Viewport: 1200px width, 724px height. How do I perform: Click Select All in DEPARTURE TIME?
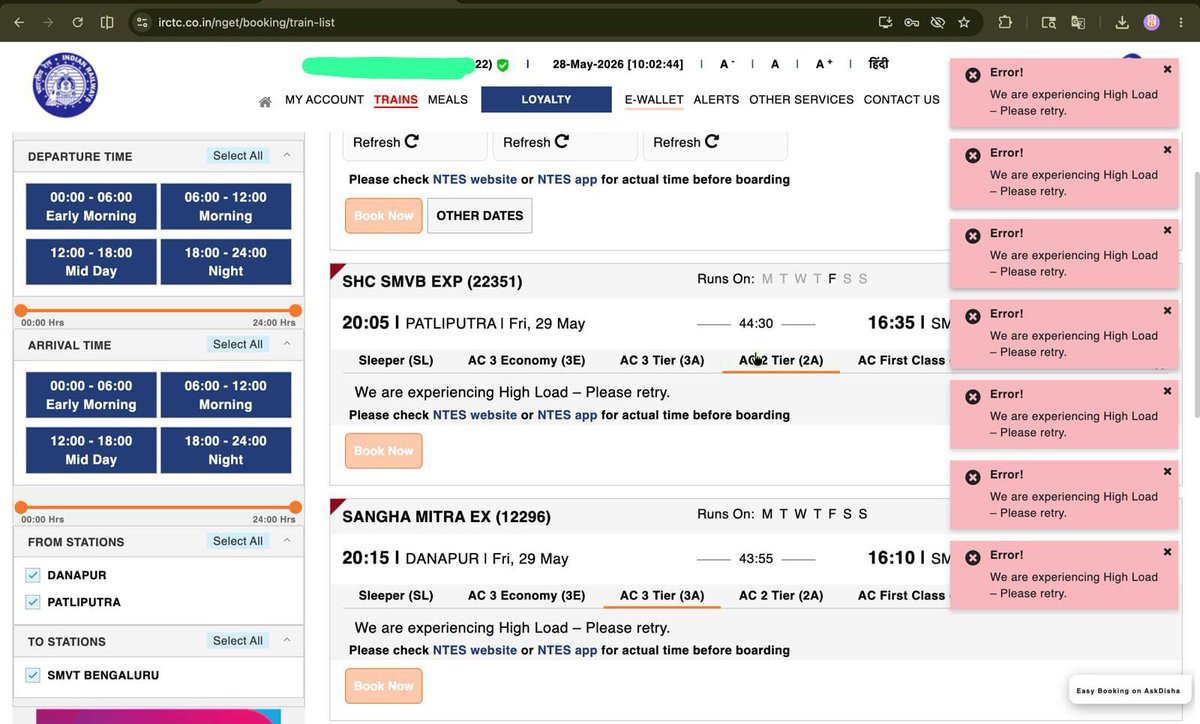pyautogui.click(x=238, y=156)
